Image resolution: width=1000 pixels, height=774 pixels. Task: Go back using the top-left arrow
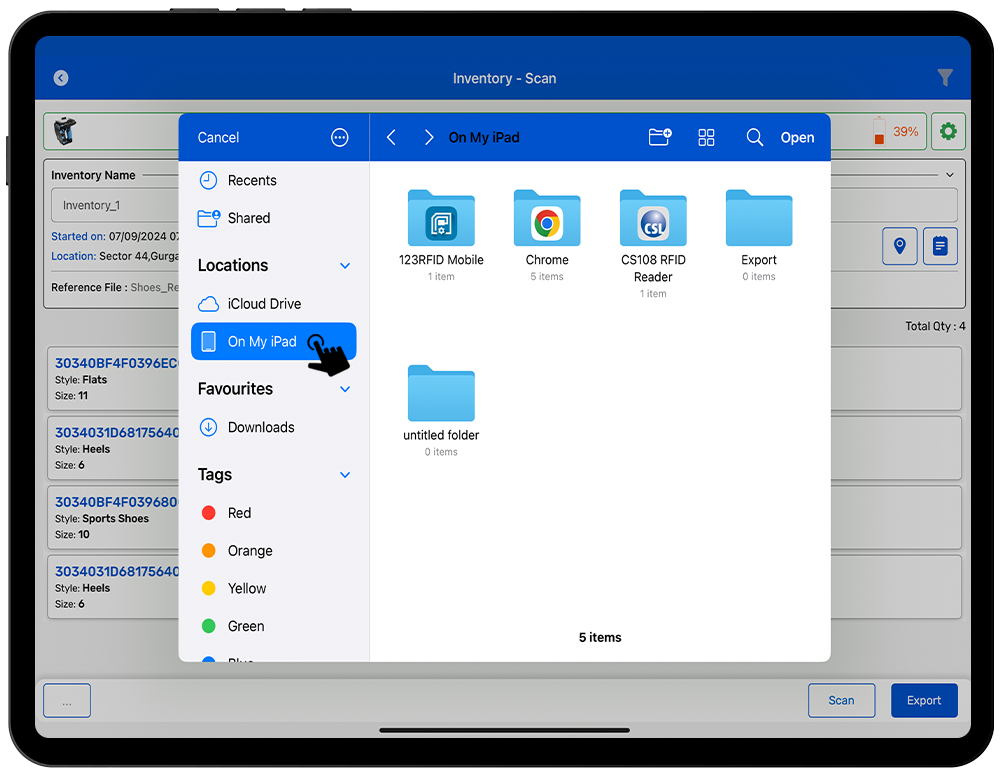[61, 78]
